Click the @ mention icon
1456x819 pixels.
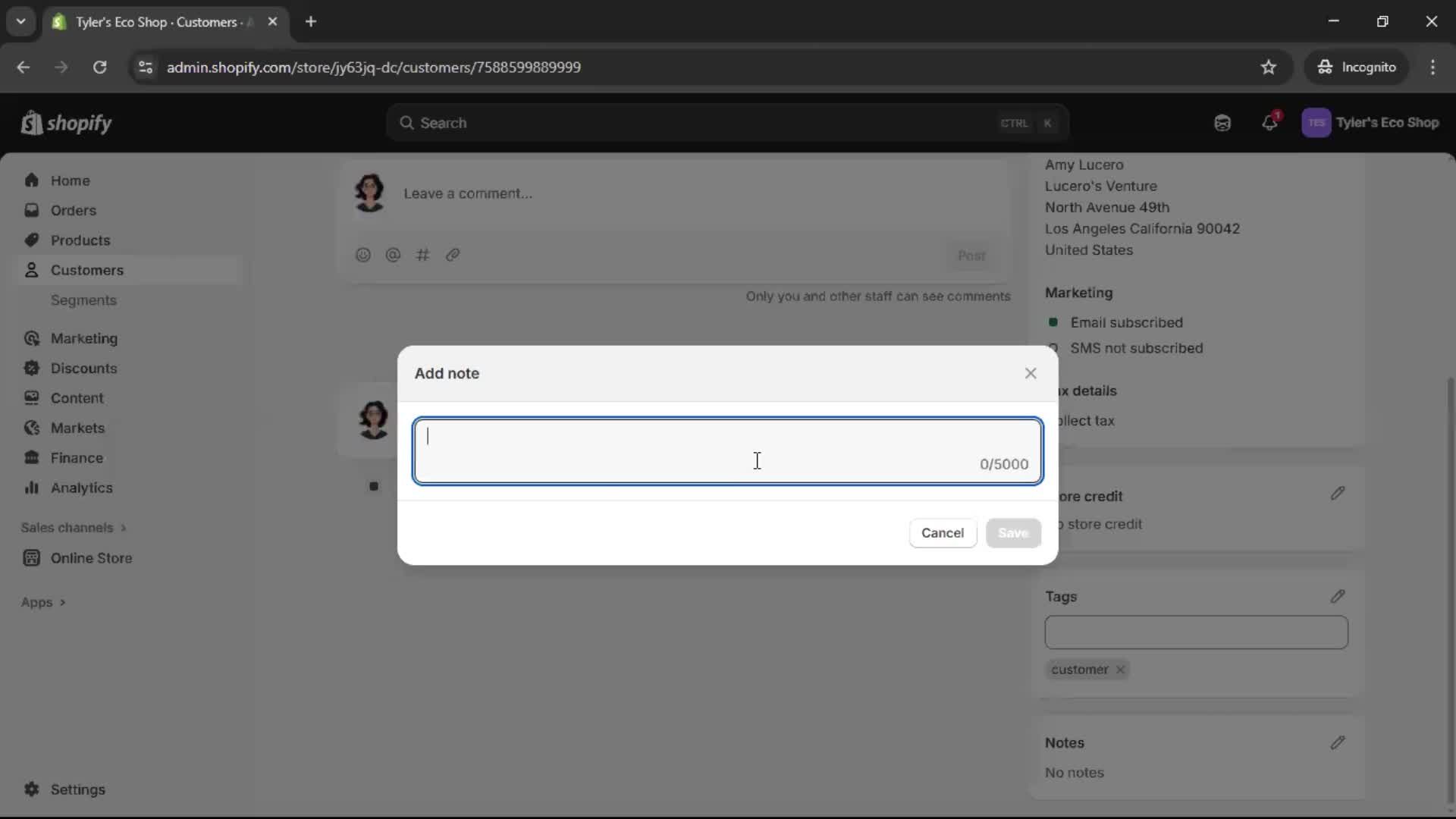[x=393, y=255]
